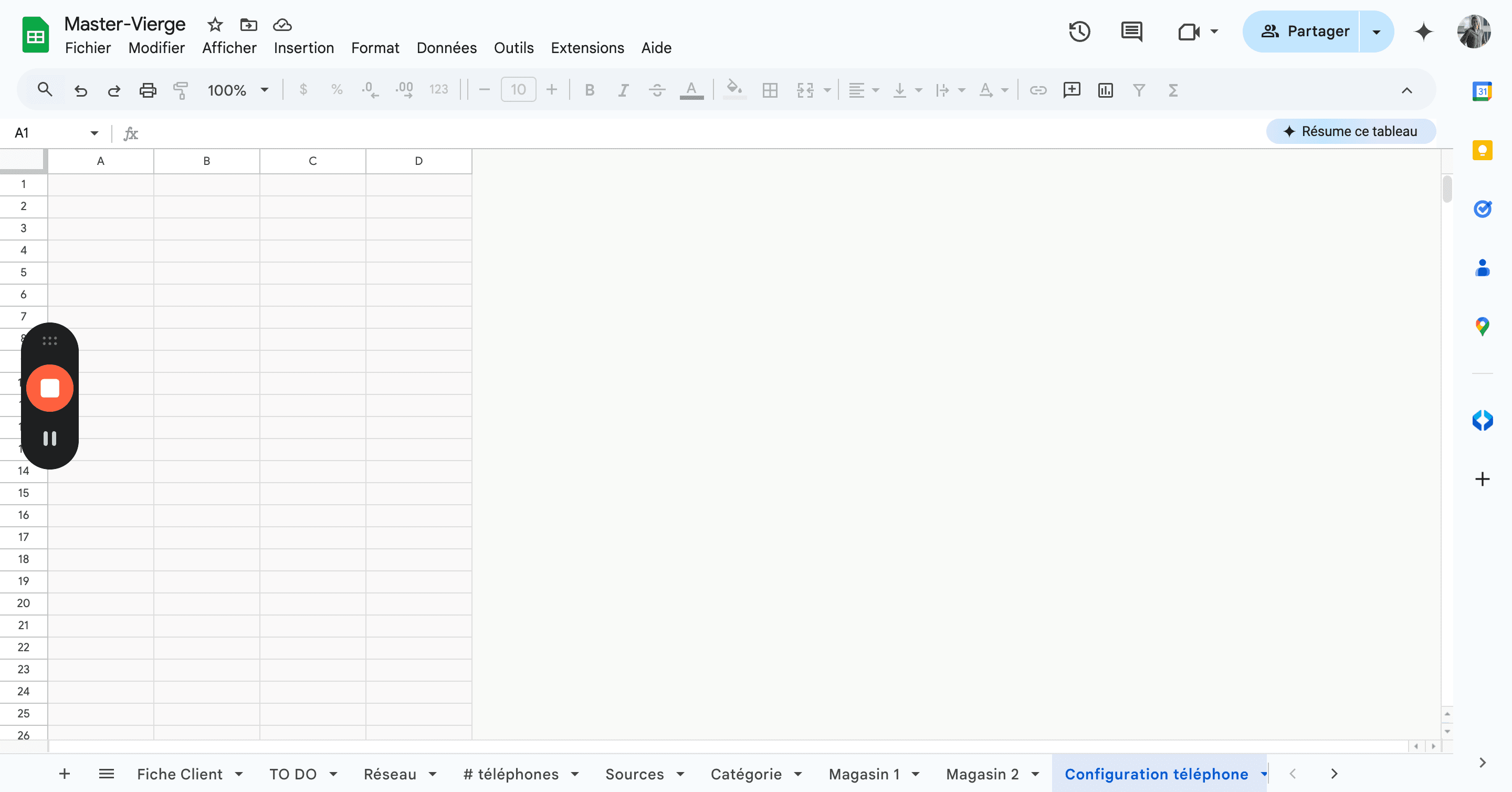Switch to the Fiche Client sheet tab

[x=180, y=774]
